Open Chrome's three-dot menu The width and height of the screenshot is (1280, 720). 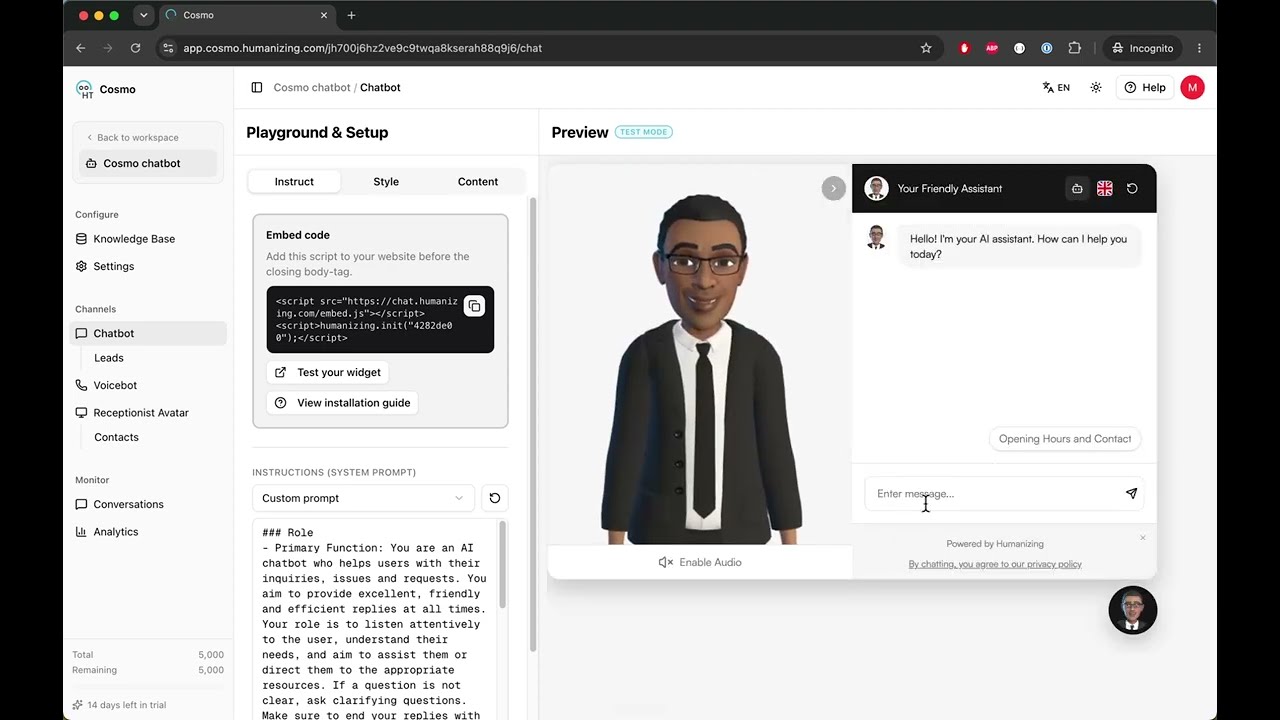1199,48
